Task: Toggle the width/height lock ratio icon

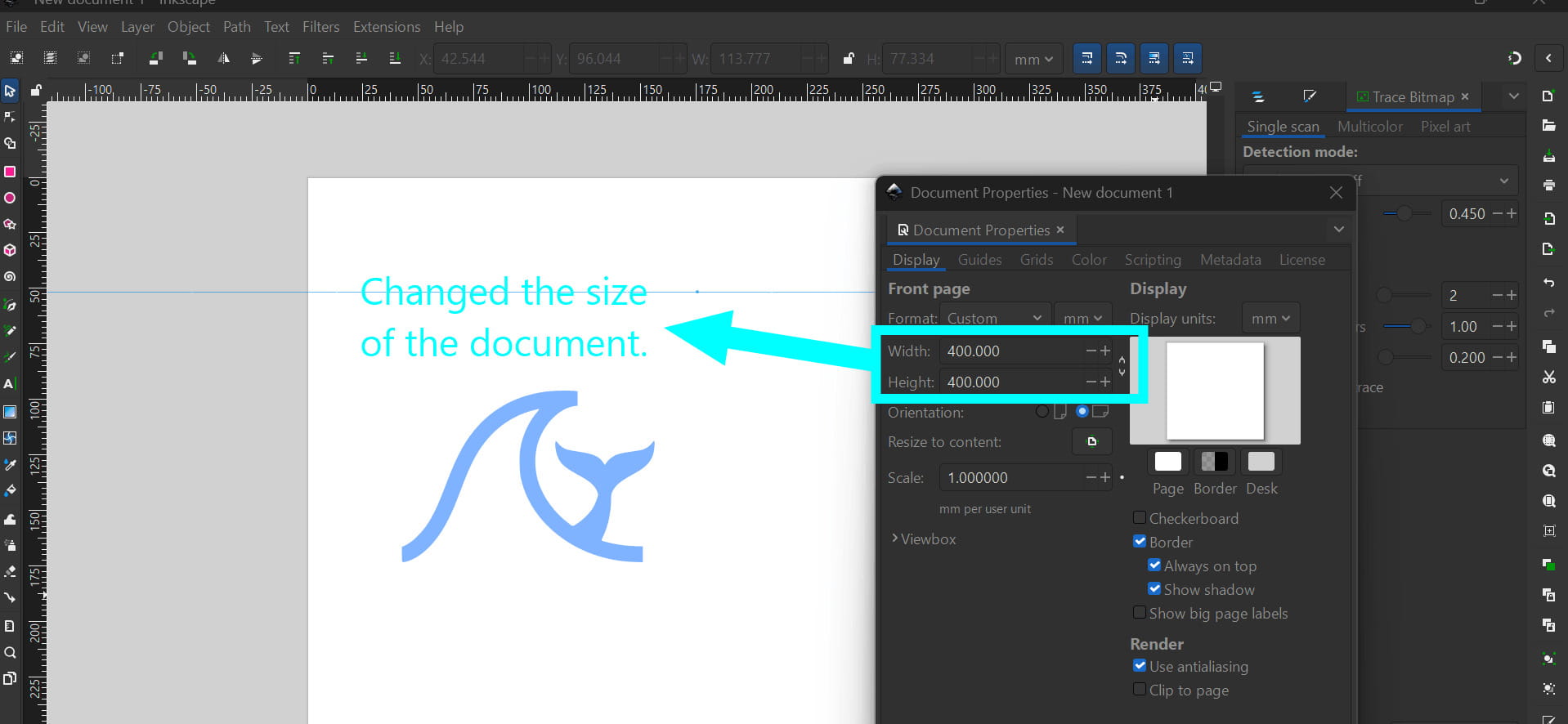Action: pos(1122,366)
